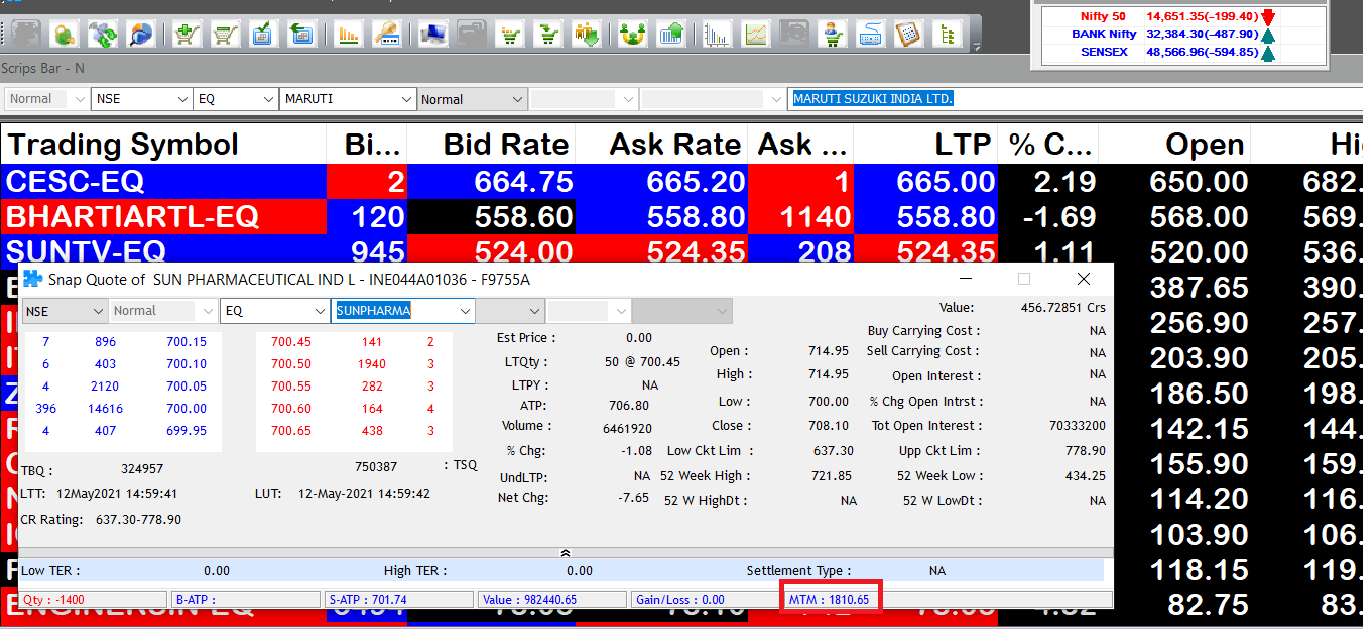Click the blue computer monitor toolbar icon
Screen dimensions: 1363x629
[433, 34]
